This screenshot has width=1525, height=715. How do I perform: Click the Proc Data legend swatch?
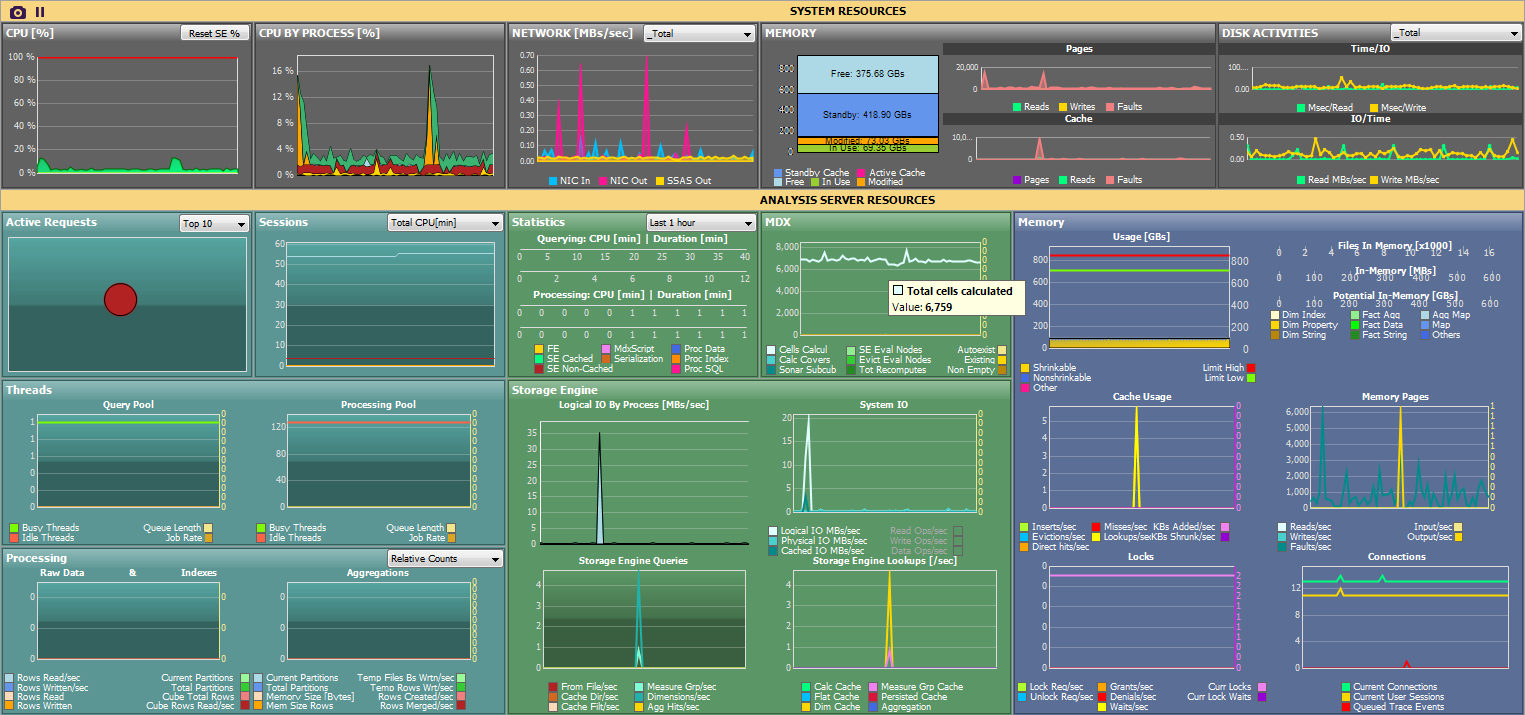(676, 349)
